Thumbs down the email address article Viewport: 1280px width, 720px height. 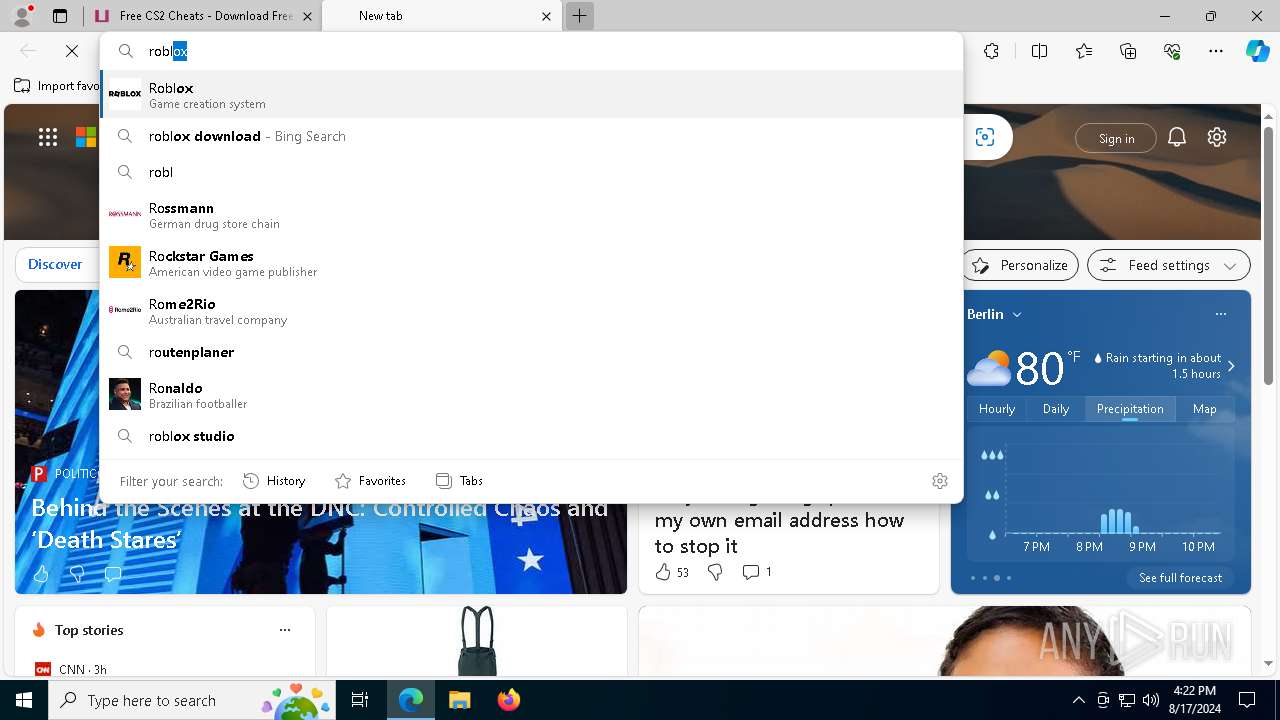click(x=715, y=572)
